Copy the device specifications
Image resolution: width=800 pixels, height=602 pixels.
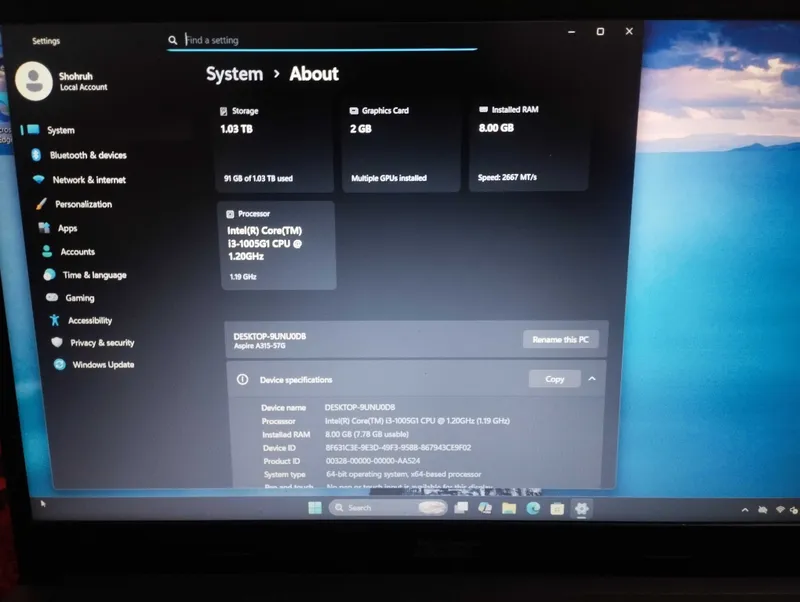pyautogui.click(x=555, y=379)
